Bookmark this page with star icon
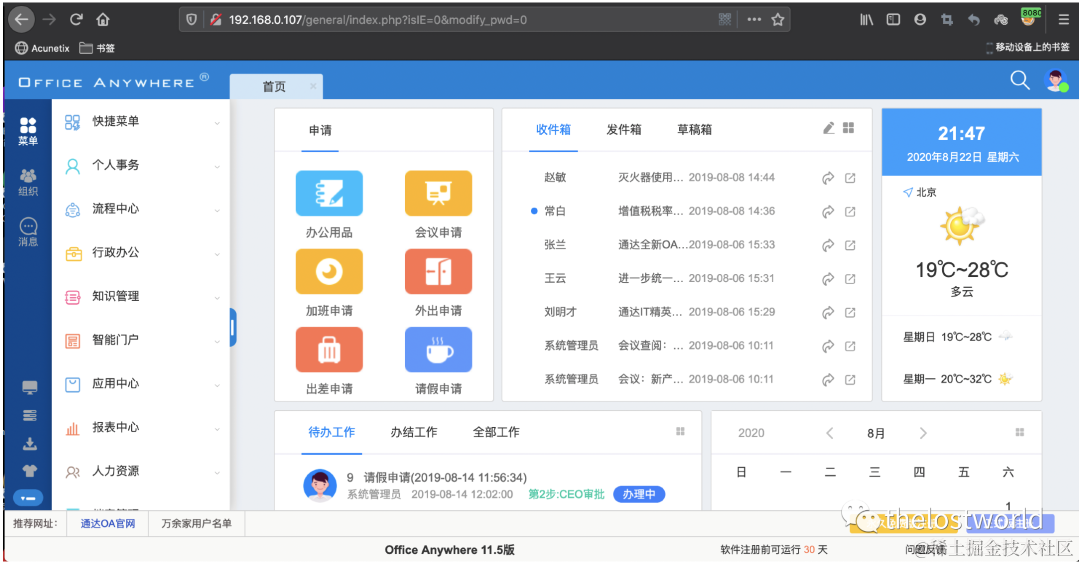The width and height of the screenshot is (1080, 565). click(x=778, y=19)
